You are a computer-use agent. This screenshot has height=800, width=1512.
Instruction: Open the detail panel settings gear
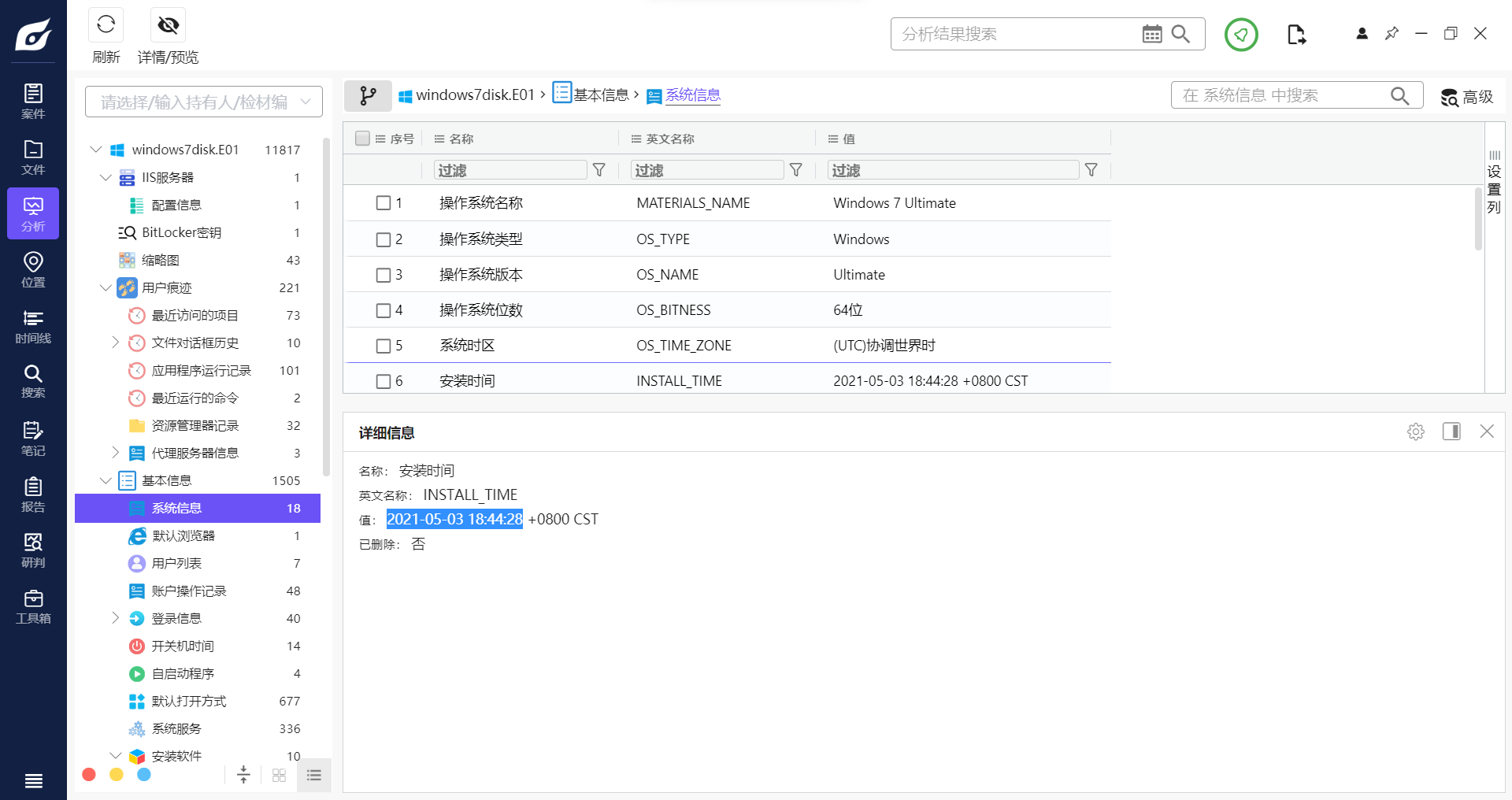pos(1416,431)
